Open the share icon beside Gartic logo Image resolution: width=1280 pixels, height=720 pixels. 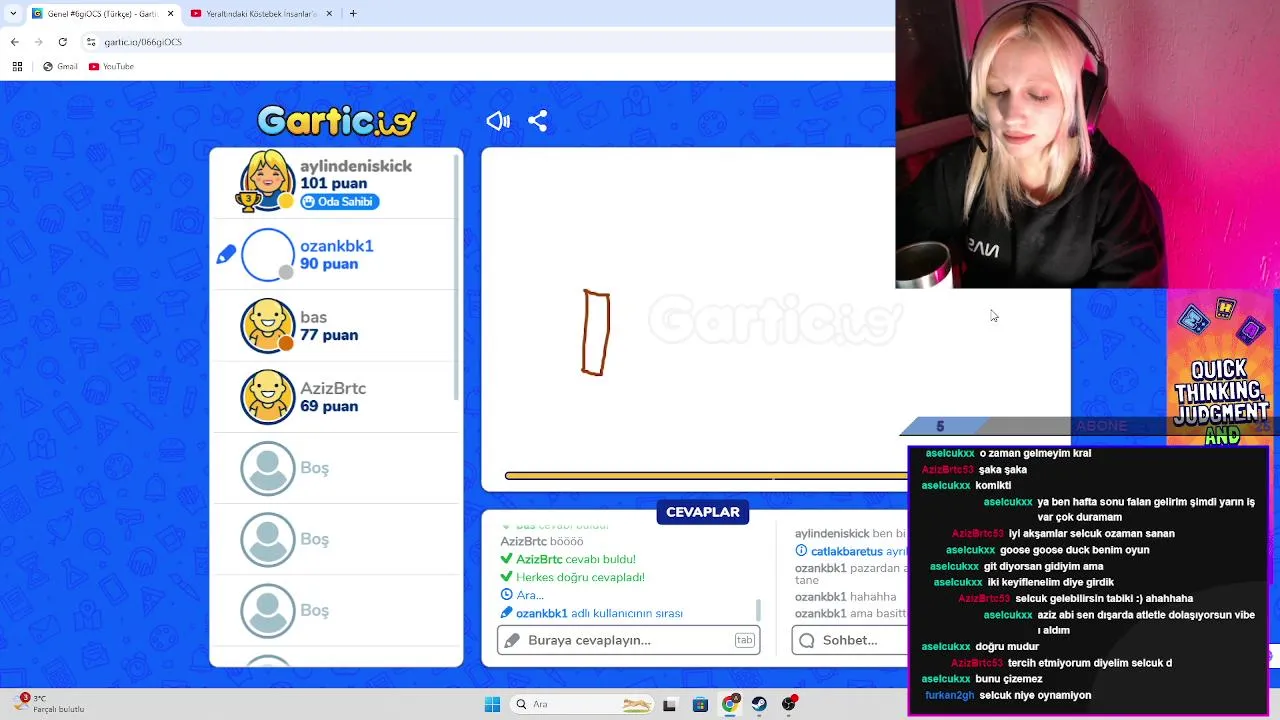[x=537, y=121]
